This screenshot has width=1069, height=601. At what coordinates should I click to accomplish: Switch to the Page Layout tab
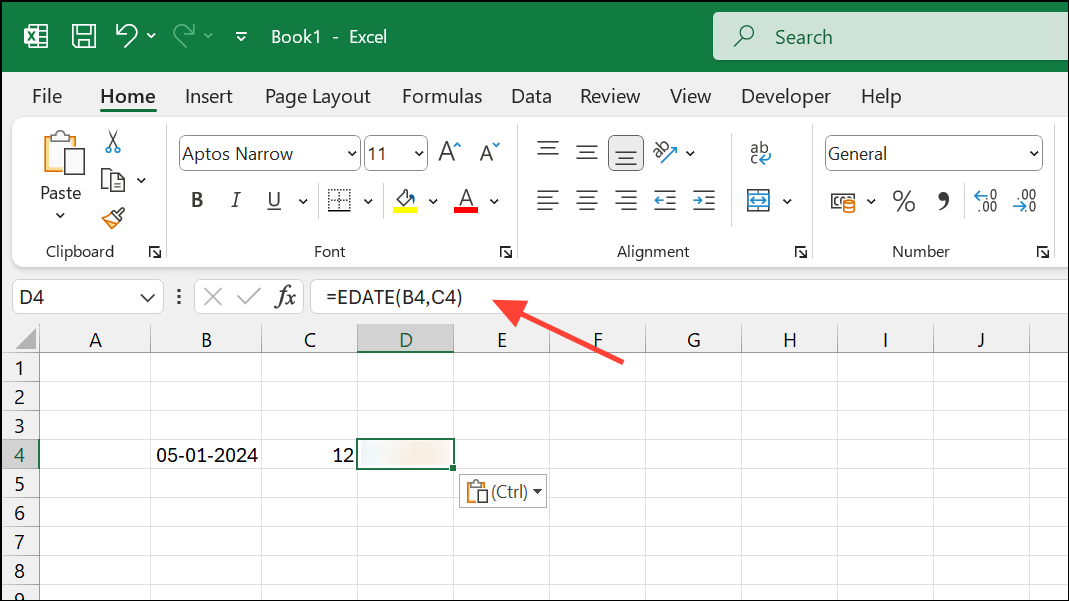(x=317, y=97)
